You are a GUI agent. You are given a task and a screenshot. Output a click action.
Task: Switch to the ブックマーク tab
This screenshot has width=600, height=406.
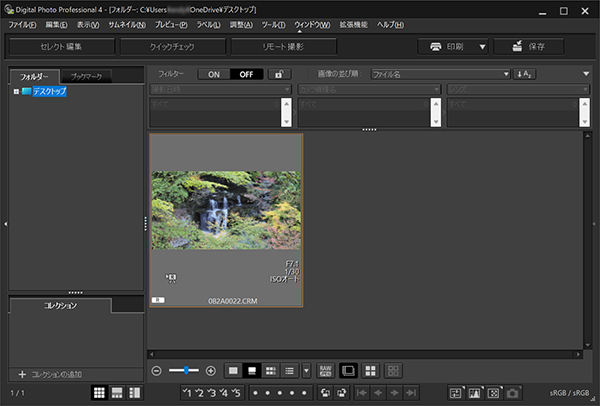click(85, 76)
